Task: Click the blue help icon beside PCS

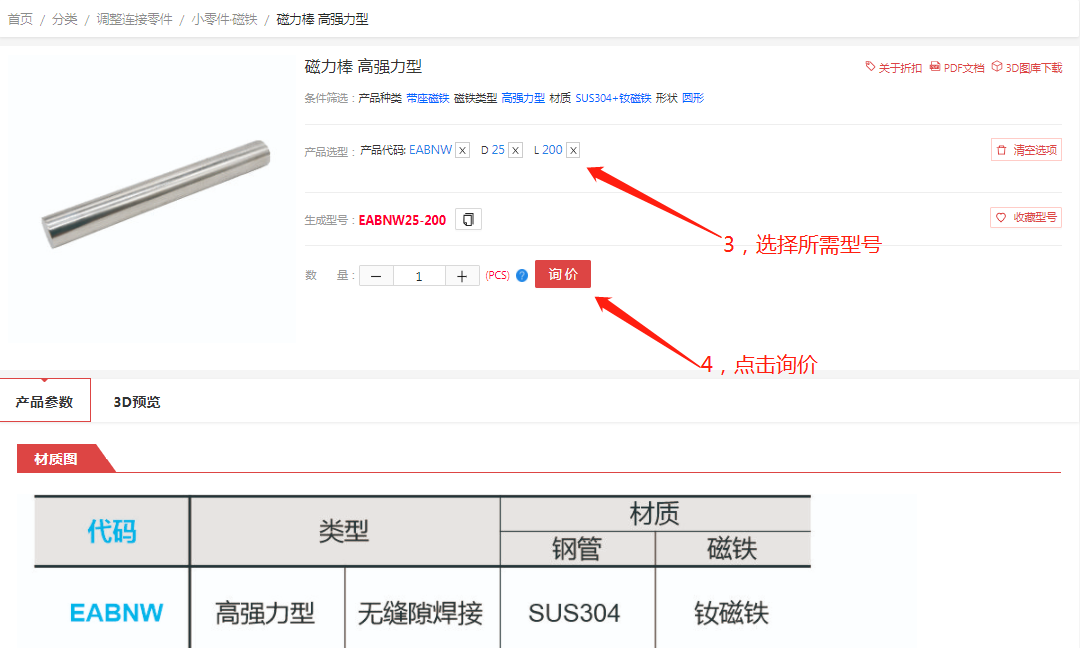Action: coord(522,276)
